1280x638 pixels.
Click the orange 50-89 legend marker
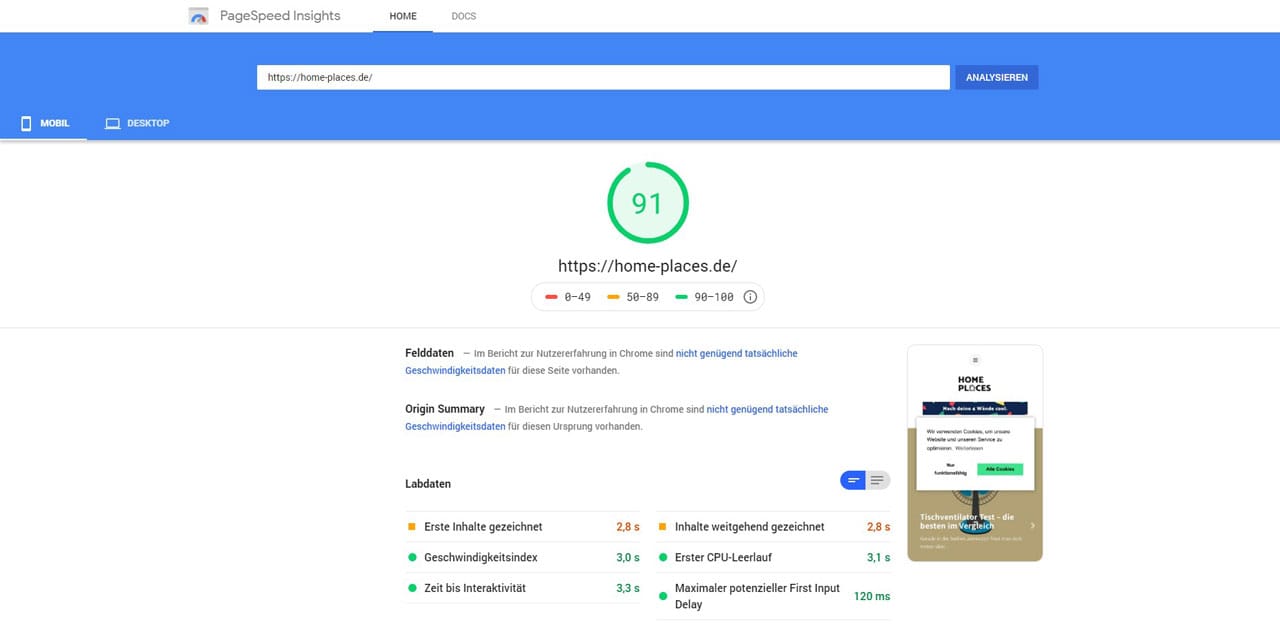coord(613,297)
